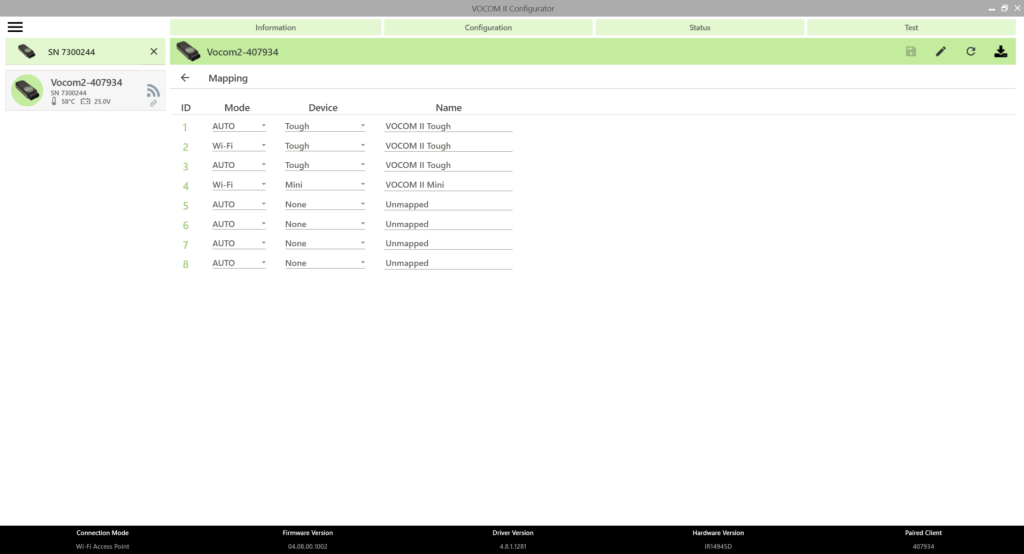Open Device dropdown for ID 2
The height and width of the screenshot is (554, 1024).
325,146
